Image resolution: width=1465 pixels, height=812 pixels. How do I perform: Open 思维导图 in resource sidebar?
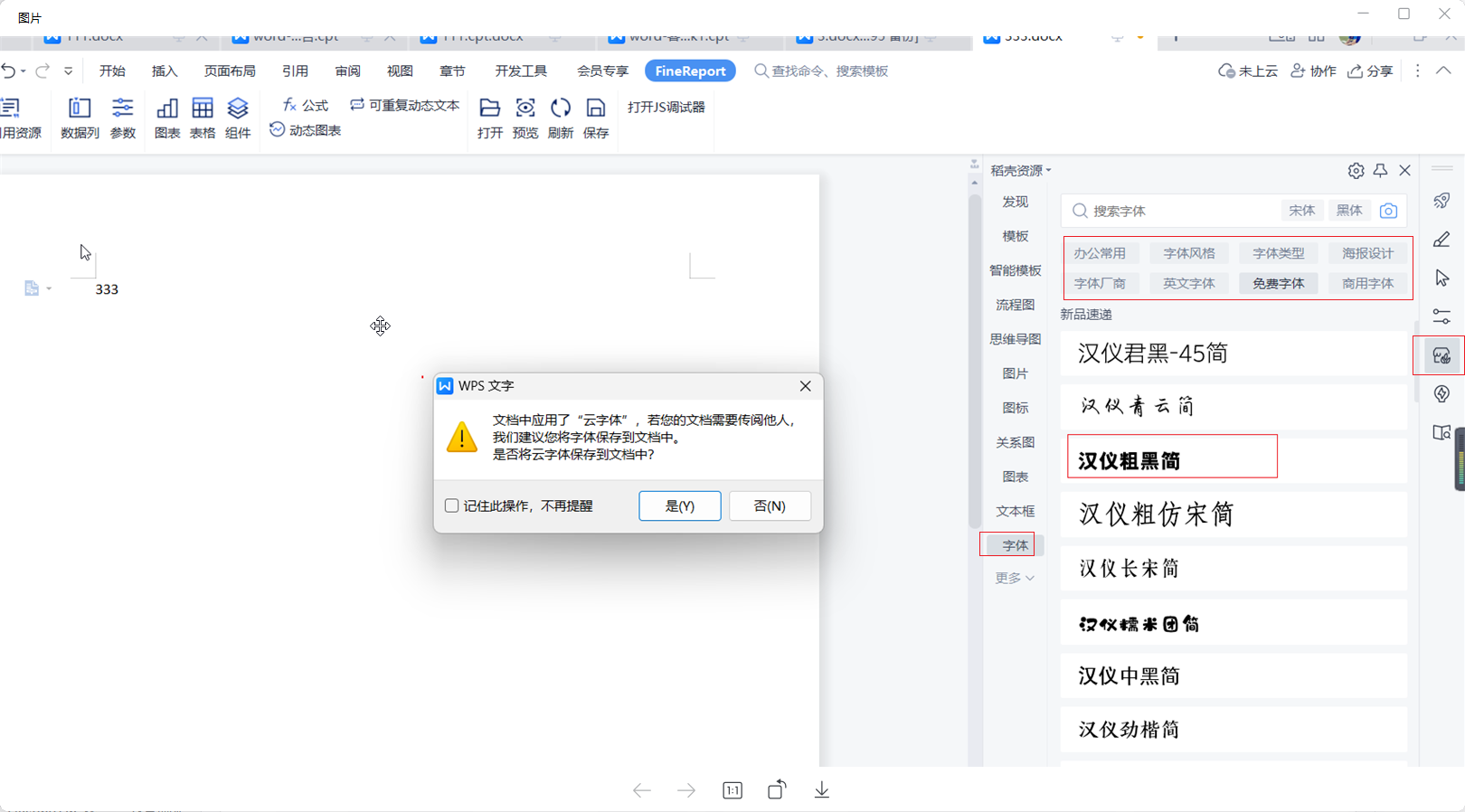[1015, 339]
